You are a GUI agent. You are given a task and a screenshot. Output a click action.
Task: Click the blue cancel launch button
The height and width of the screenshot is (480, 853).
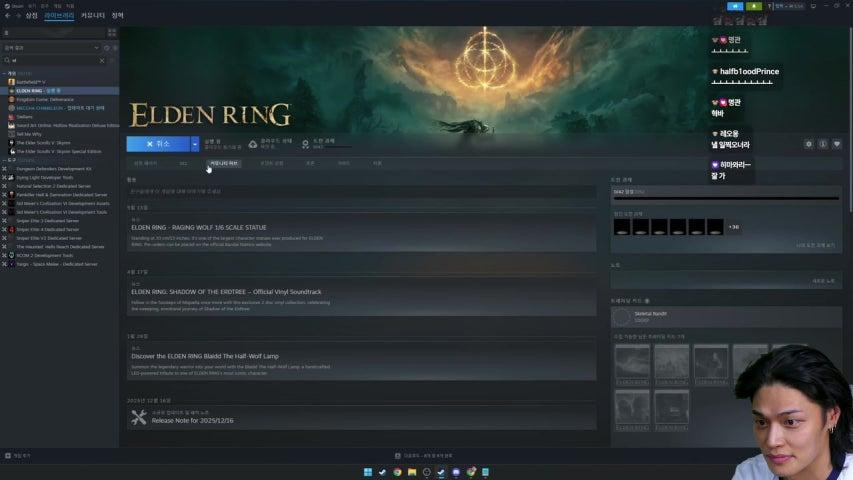coord(158,144)
